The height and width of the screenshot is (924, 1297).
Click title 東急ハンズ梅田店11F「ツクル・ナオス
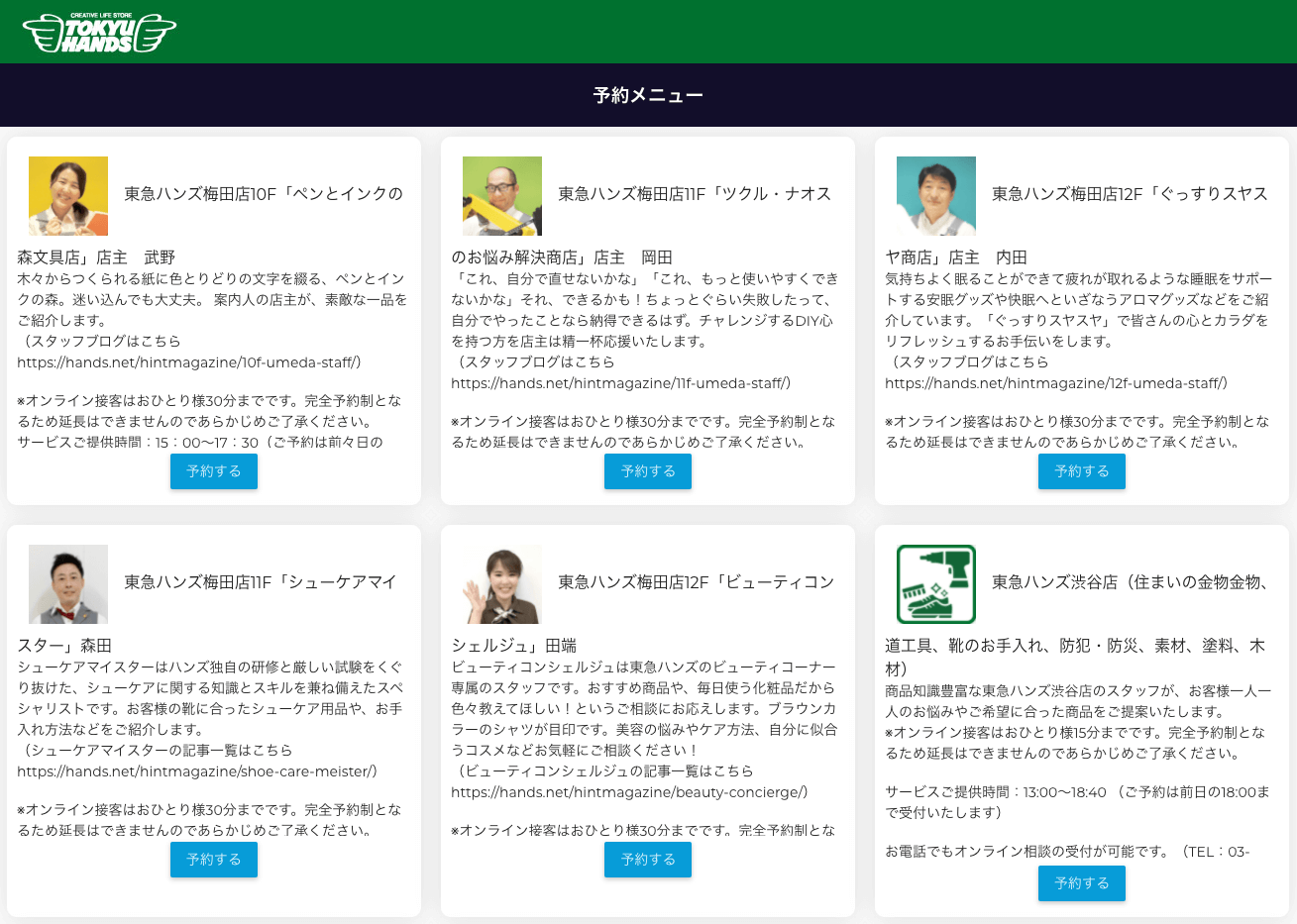click(x=695, y=194)
